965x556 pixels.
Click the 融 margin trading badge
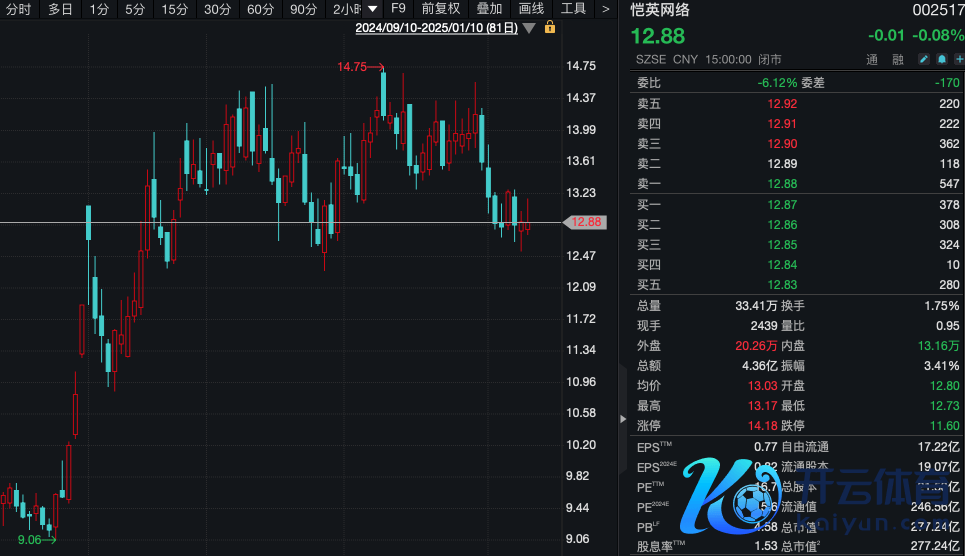pos(897,60)
